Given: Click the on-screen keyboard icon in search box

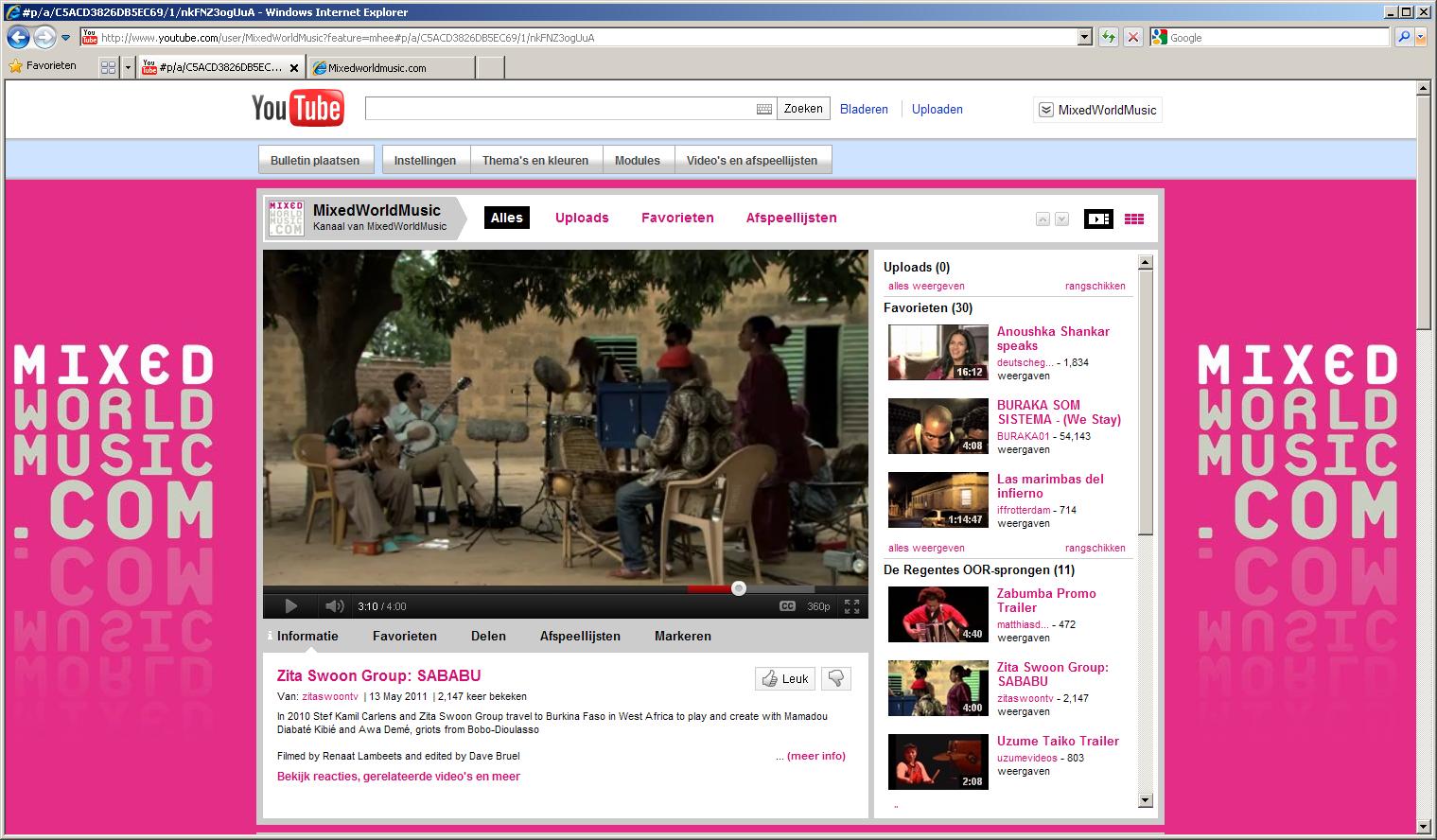Looking at the screenshot, I should tap(764, 109).
